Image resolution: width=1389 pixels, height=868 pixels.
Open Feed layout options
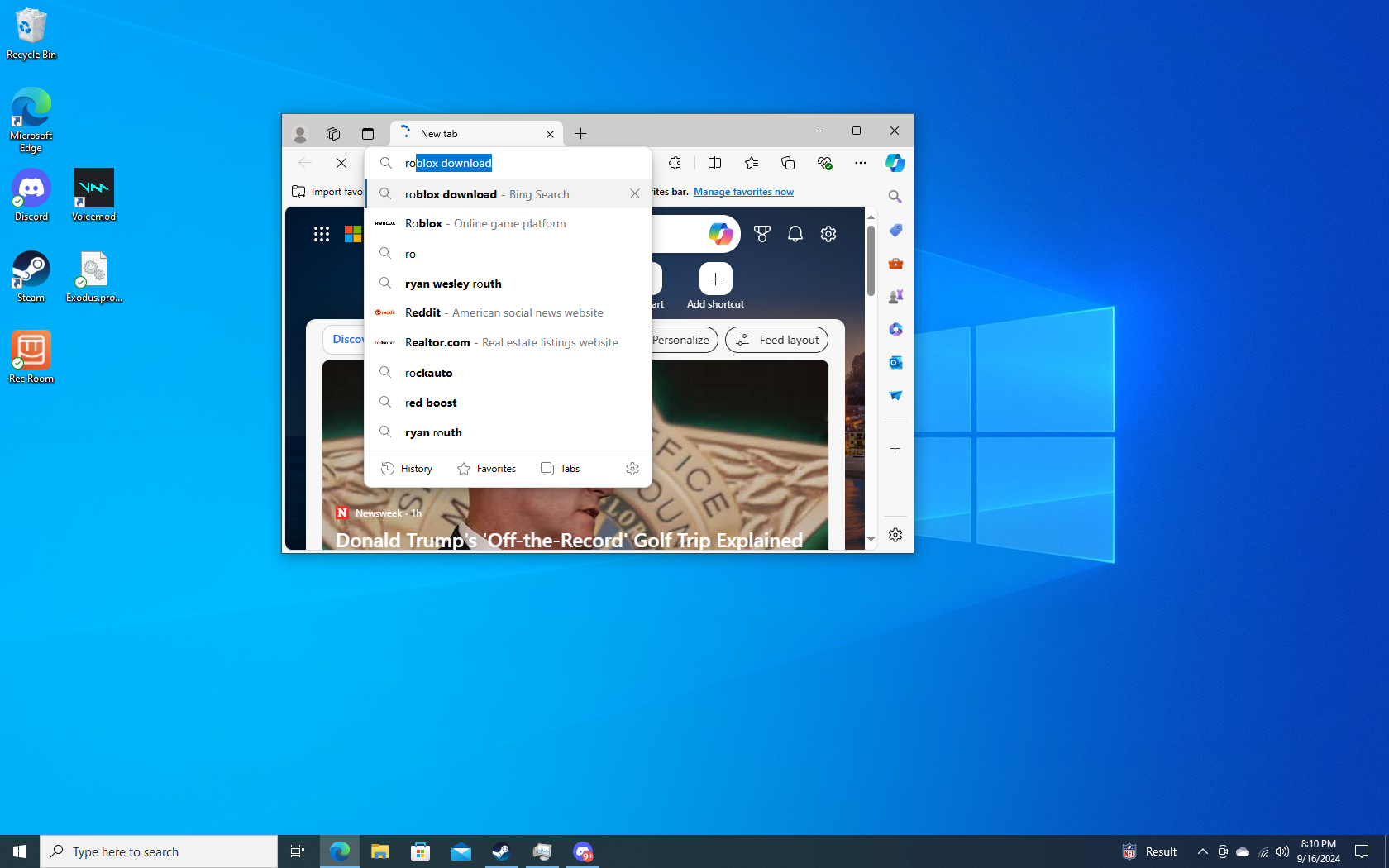coord(776,340)
